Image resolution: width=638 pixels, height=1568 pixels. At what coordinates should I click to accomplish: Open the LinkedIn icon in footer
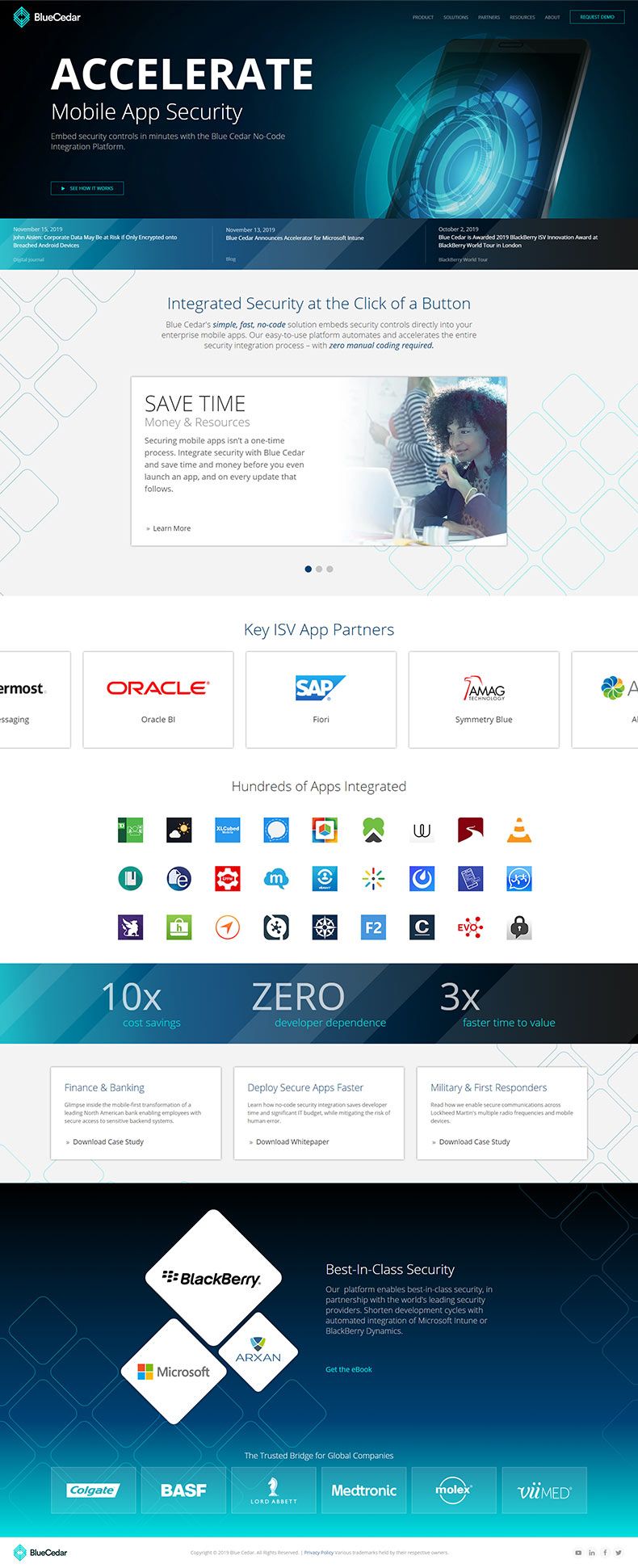click(591, 1553)
